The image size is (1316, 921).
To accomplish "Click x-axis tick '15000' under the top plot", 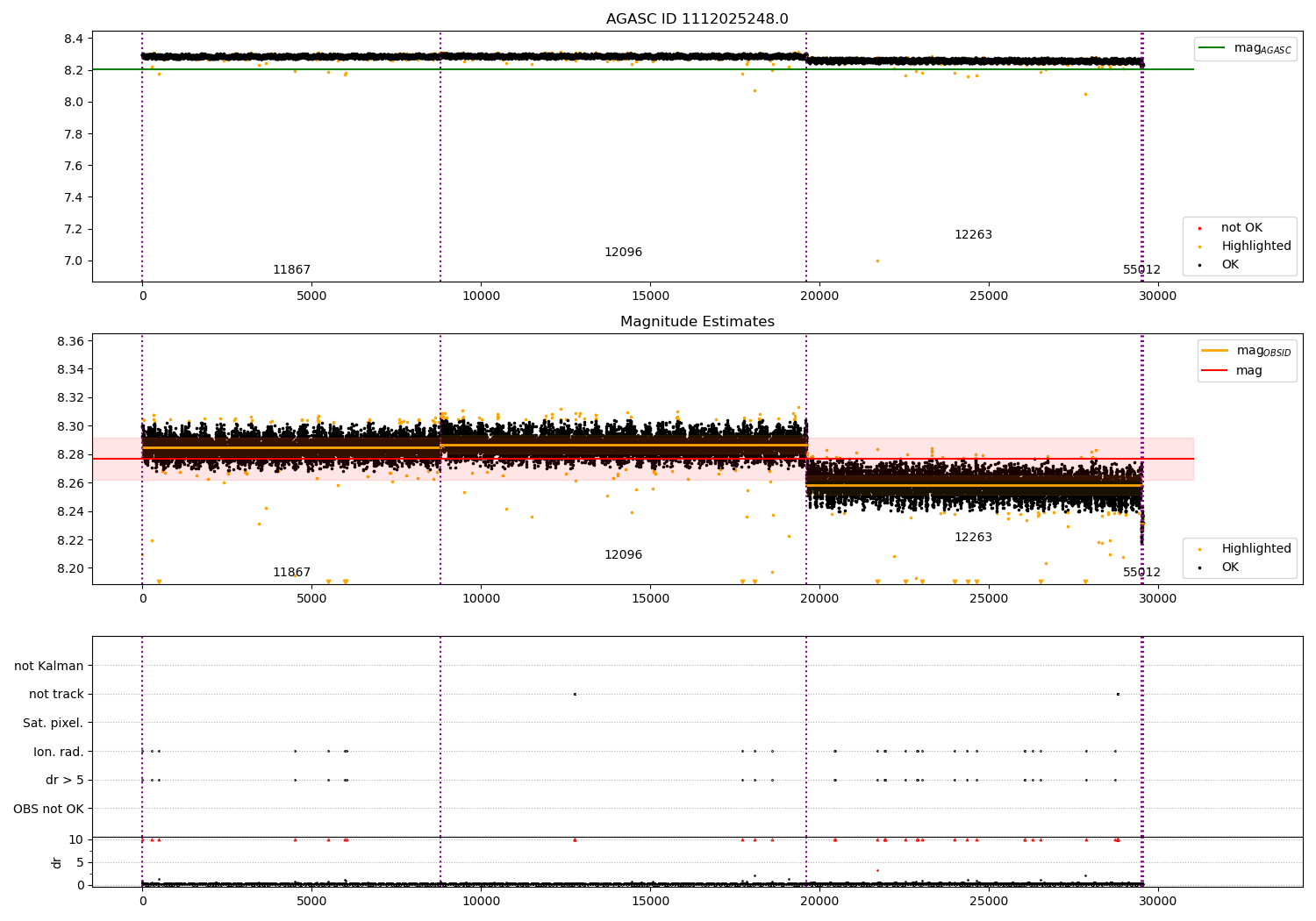I will (650, 296).
